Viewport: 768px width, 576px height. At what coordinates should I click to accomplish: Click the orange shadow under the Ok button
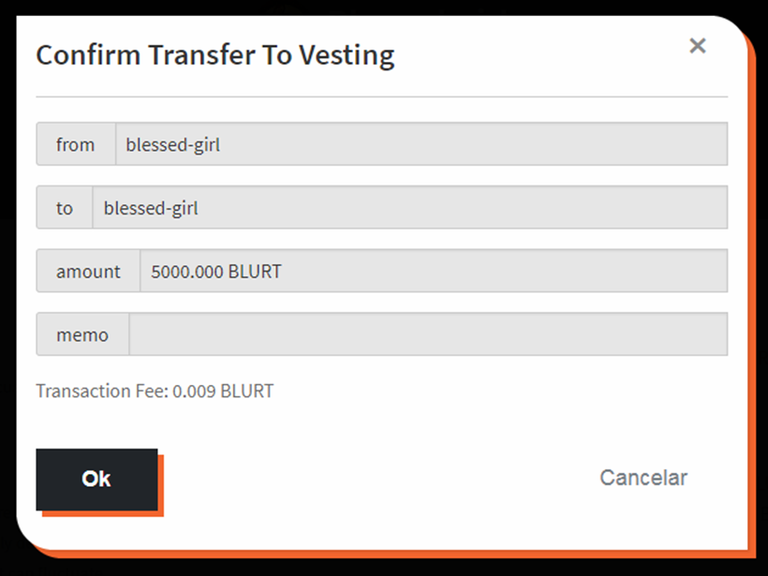[103, 514]
